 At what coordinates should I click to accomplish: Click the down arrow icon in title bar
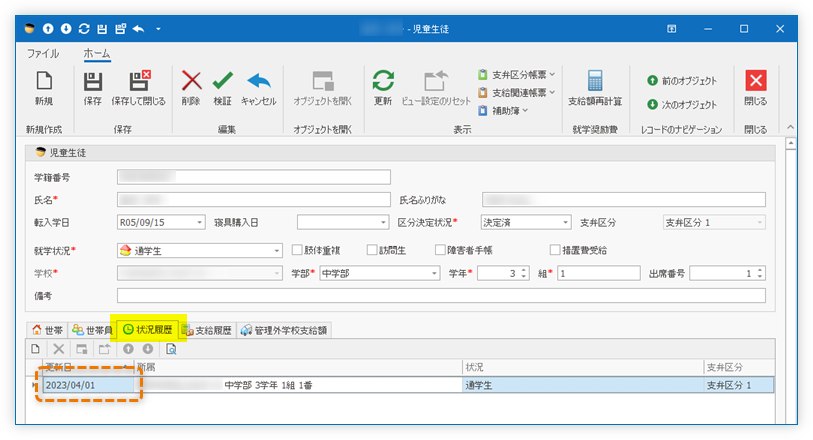pyautogui.click(x=66, y=29)
